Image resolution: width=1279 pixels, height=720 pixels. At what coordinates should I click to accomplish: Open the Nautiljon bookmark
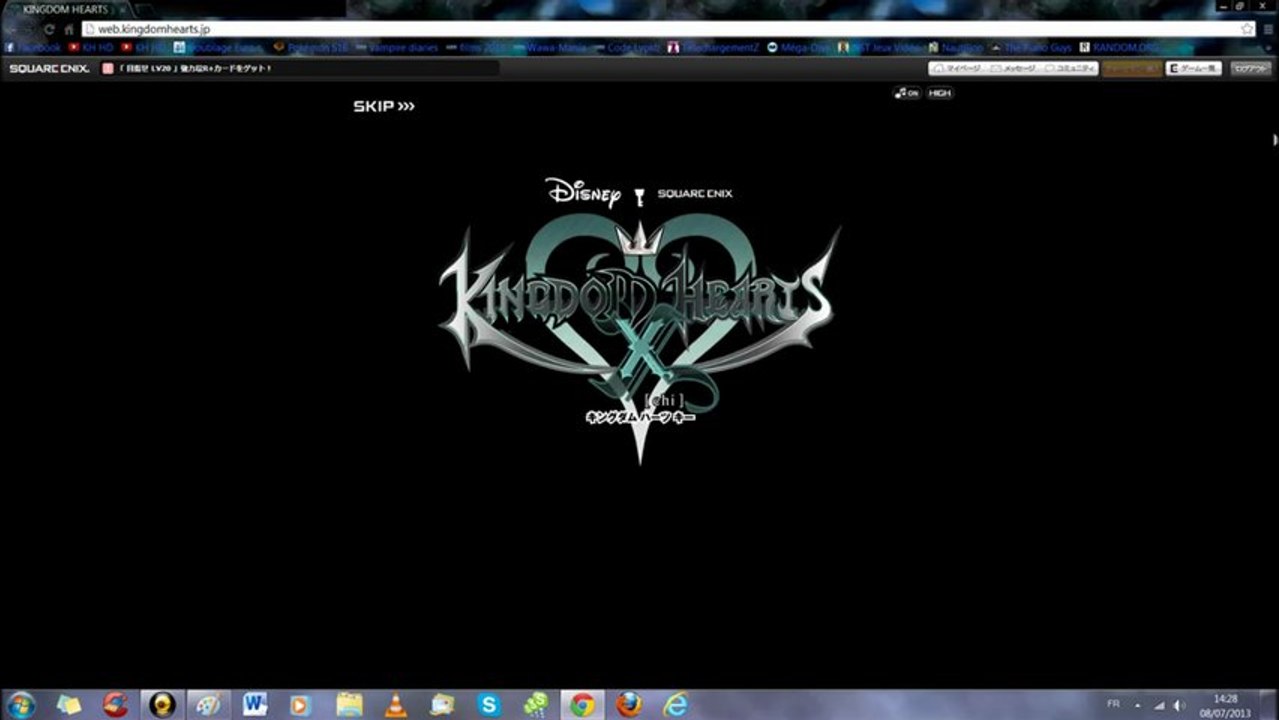[x=955, y=47]
